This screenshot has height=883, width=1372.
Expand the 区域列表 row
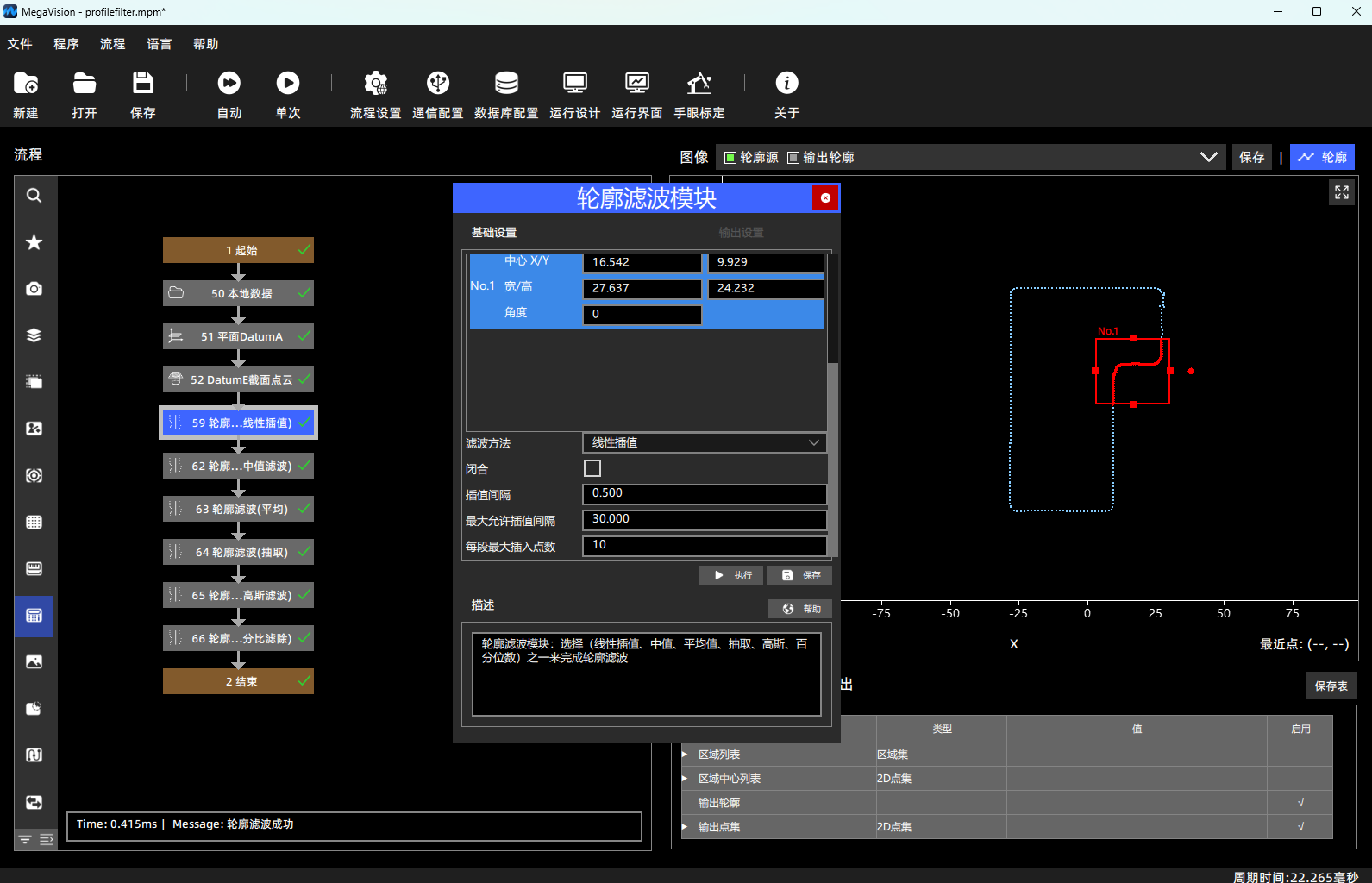[x=685, y=755]
